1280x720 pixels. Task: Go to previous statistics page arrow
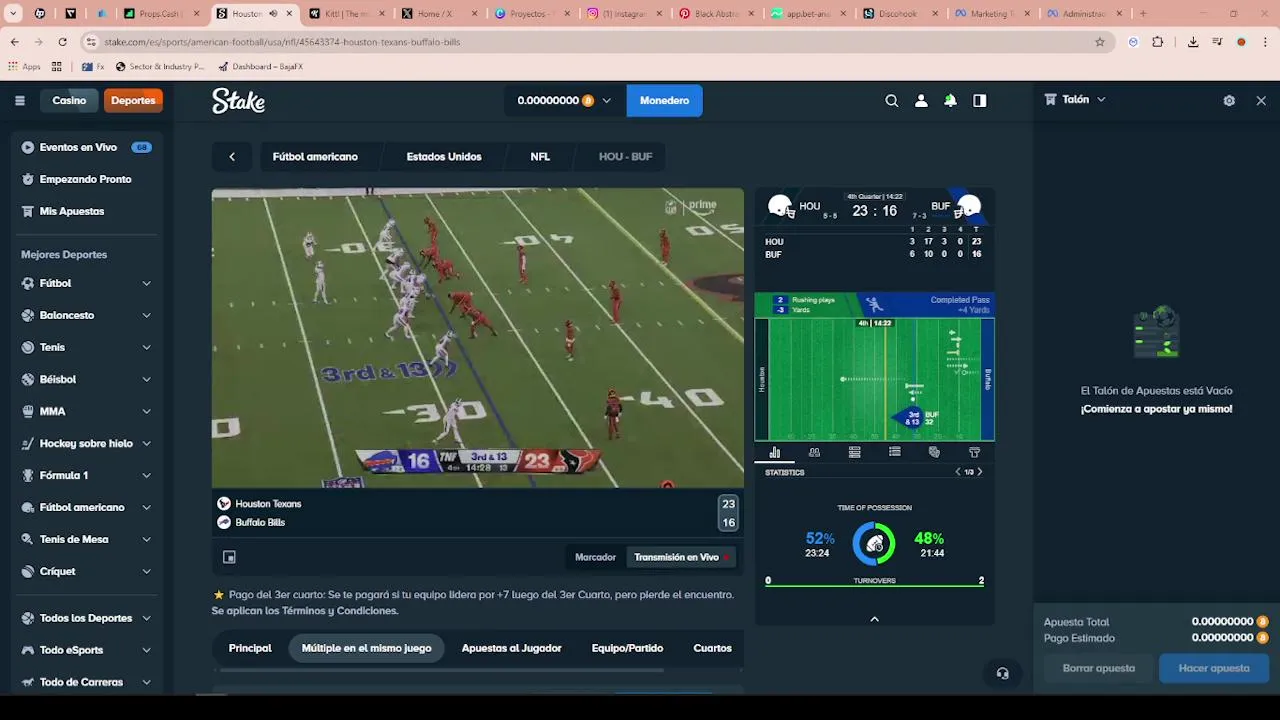pos(958,472)
